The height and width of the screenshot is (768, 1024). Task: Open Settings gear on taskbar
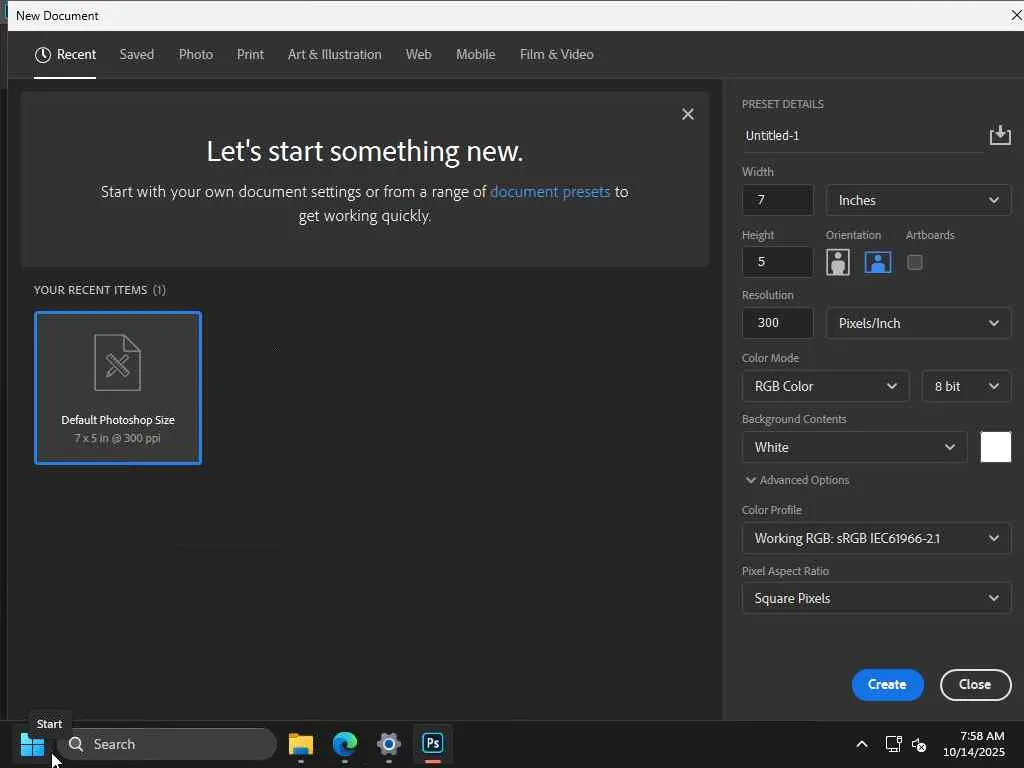(x=389, y=744)
